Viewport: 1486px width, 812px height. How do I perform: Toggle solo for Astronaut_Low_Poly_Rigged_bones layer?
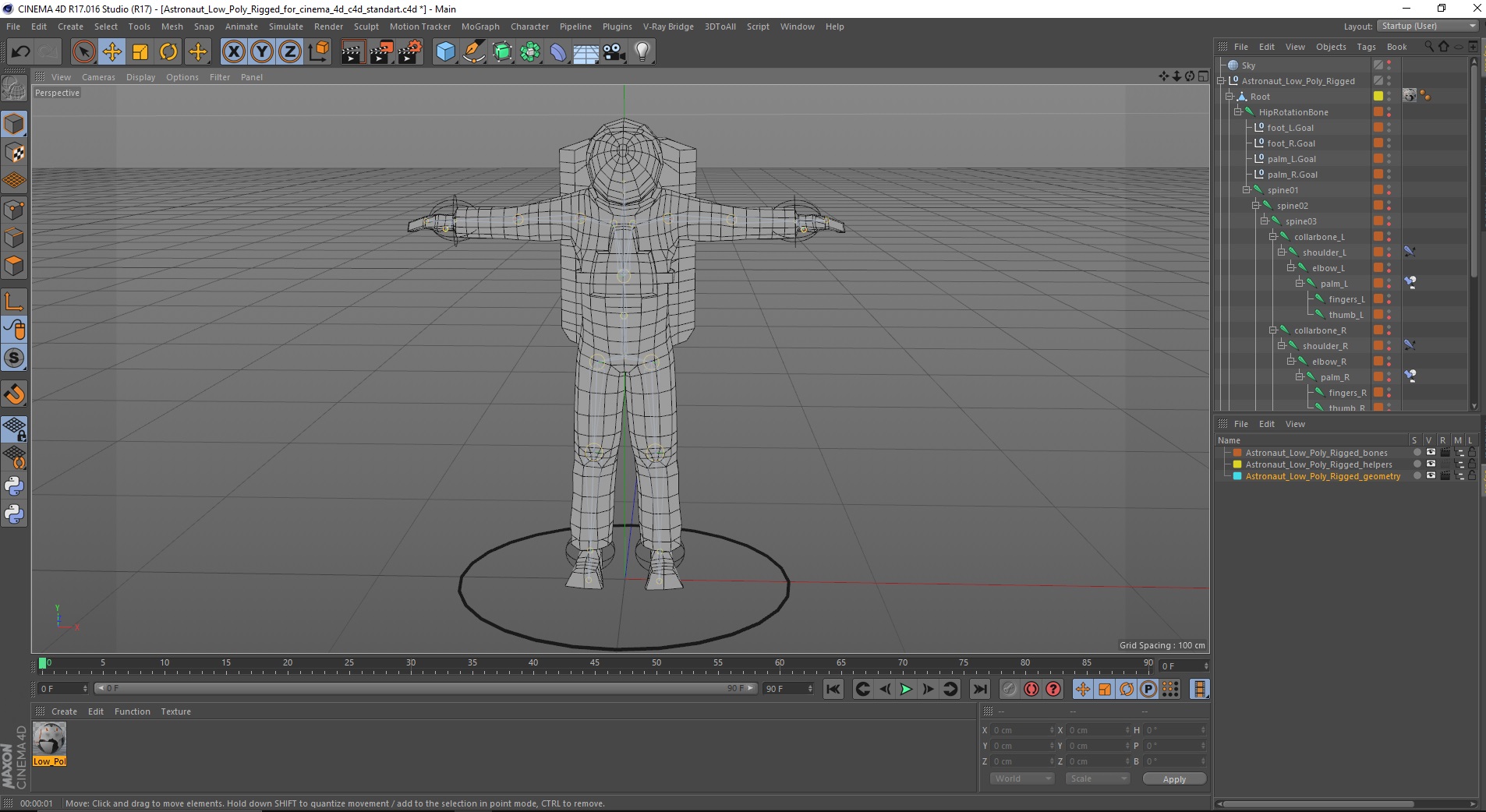[x=1417, y=453]
